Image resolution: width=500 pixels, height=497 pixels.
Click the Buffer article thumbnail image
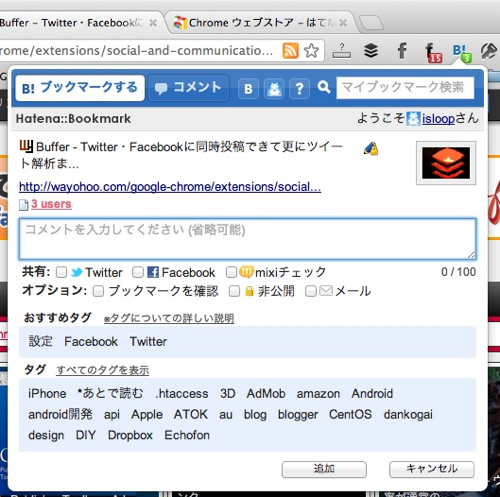tap(446, 163)
